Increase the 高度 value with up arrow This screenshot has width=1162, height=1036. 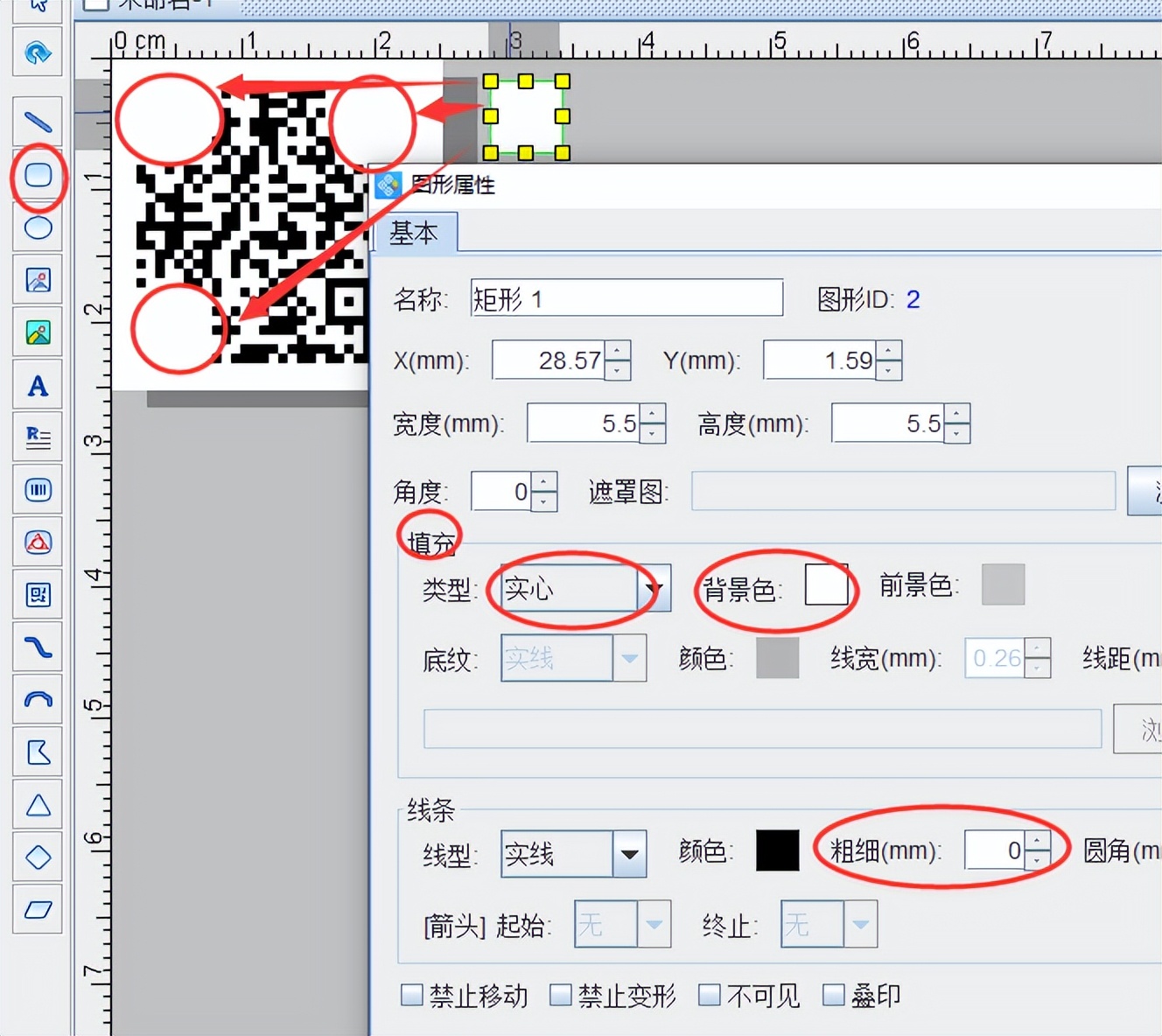click(x=957, y=414)
